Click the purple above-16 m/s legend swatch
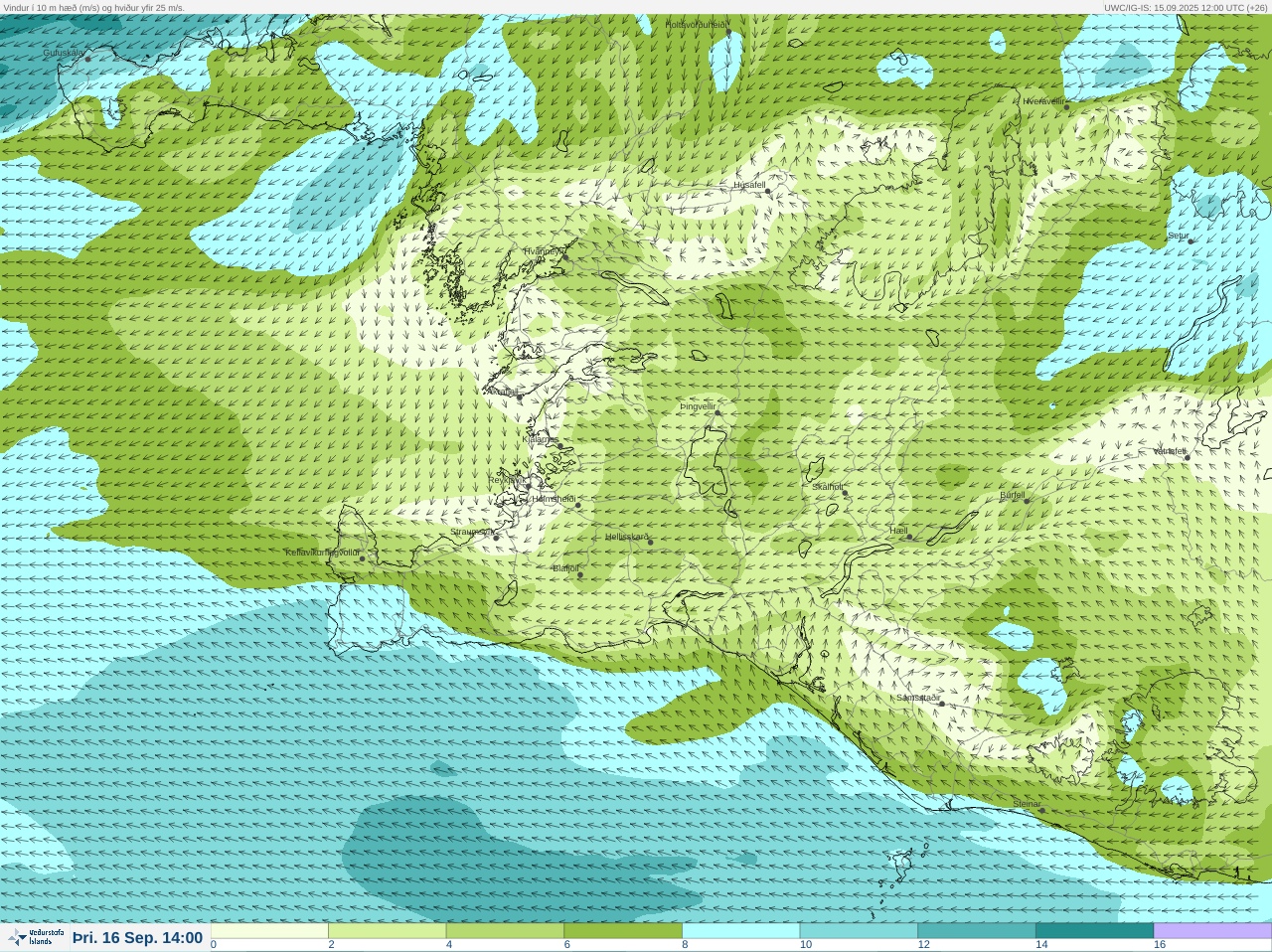1272x952 pixels. (1212, 931)
